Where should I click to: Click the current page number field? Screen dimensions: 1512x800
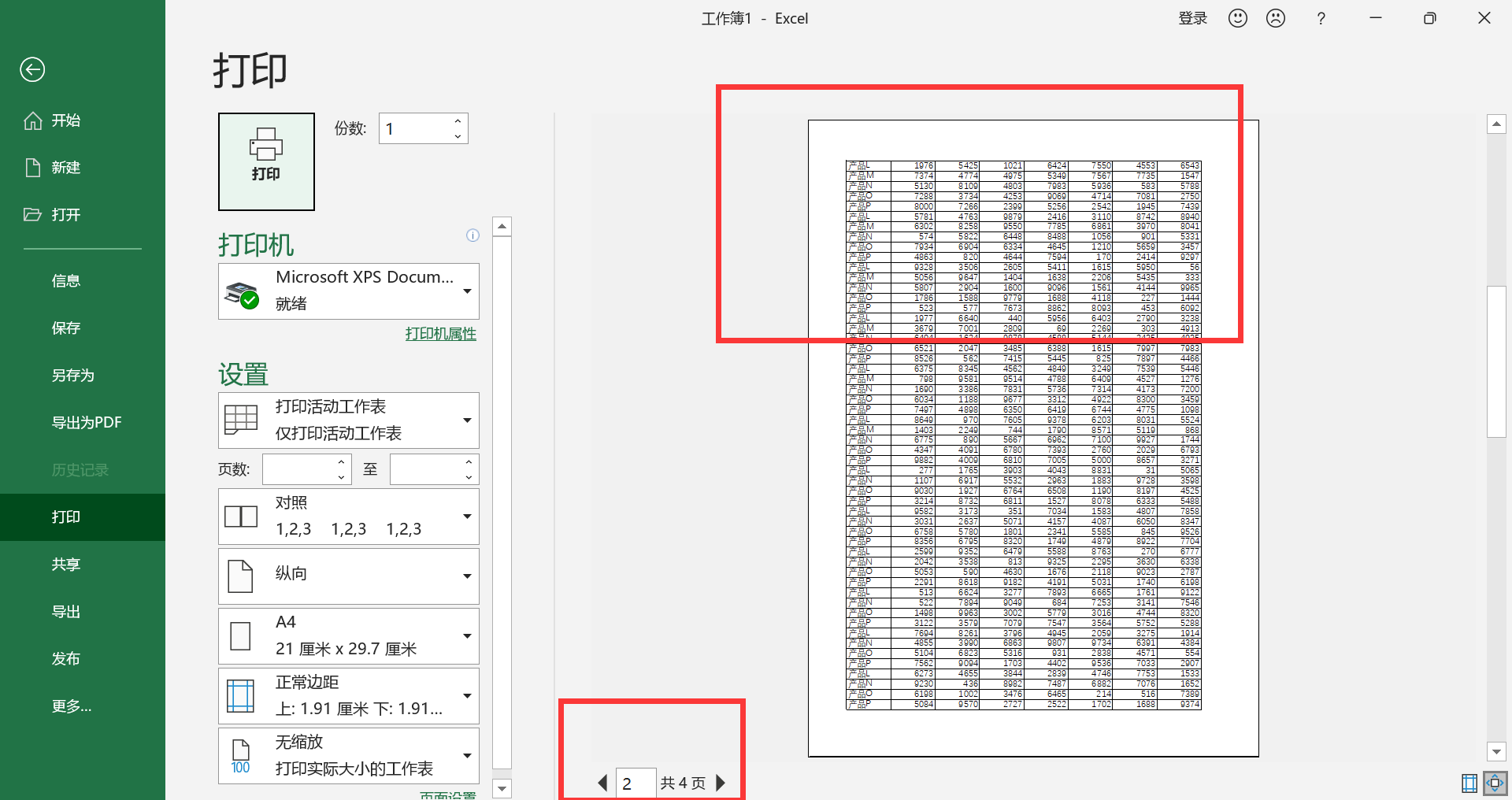[x=636, y=783]
